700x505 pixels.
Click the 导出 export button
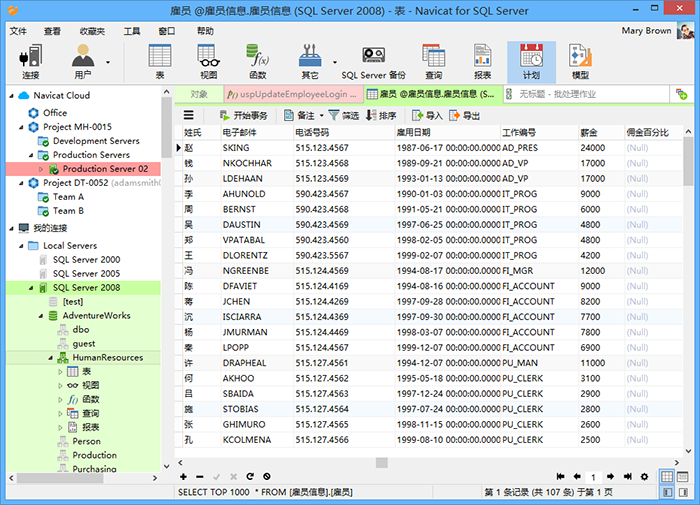pos(464,116)
